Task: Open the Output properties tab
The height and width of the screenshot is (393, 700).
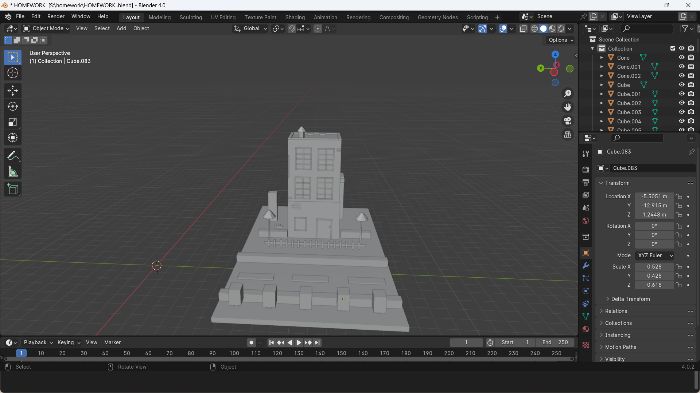Action: [586, 182]
